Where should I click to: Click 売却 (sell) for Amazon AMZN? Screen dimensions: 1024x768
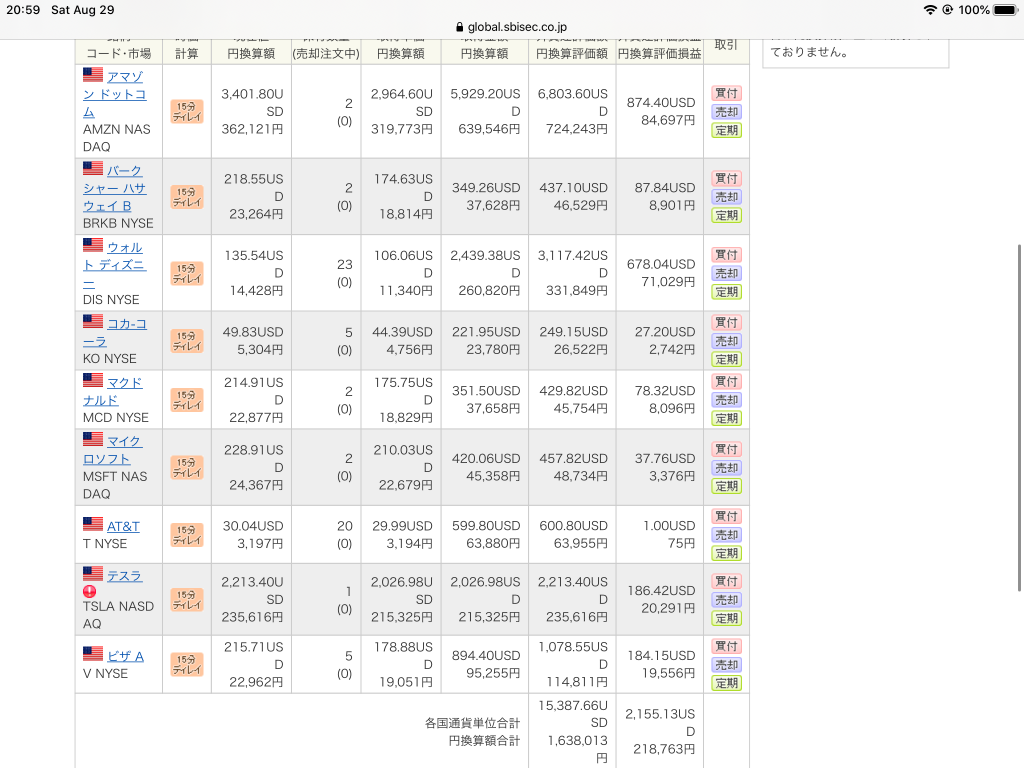pos(726,112)
